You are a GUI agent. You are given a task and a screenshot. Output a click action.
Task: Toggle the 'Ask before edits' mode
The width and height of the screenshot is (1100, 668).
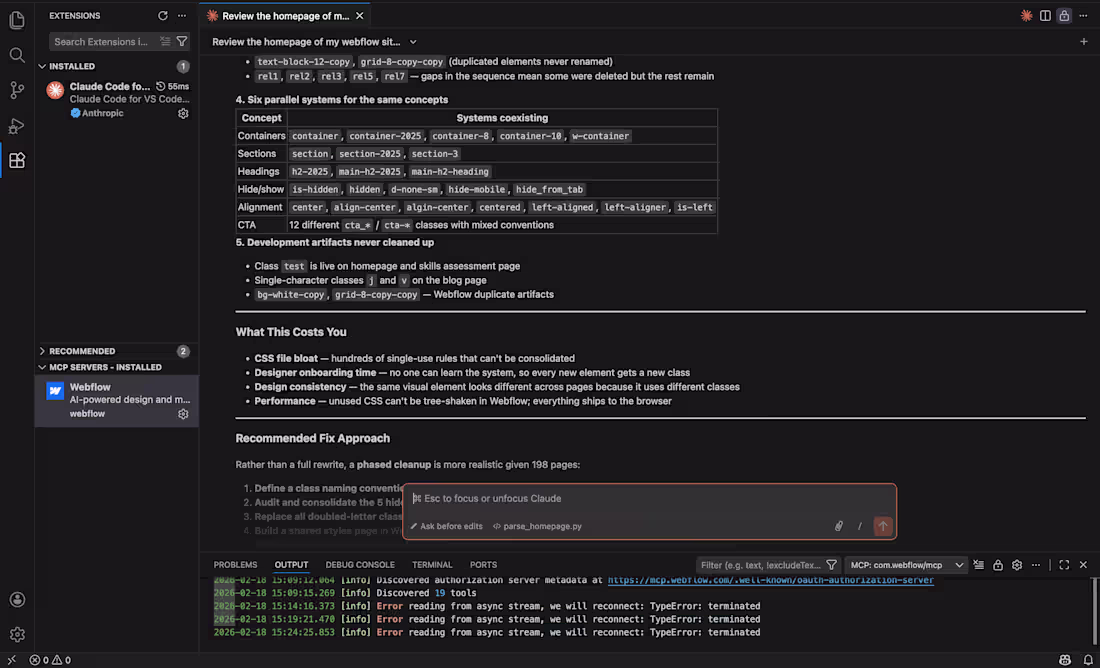446,526
